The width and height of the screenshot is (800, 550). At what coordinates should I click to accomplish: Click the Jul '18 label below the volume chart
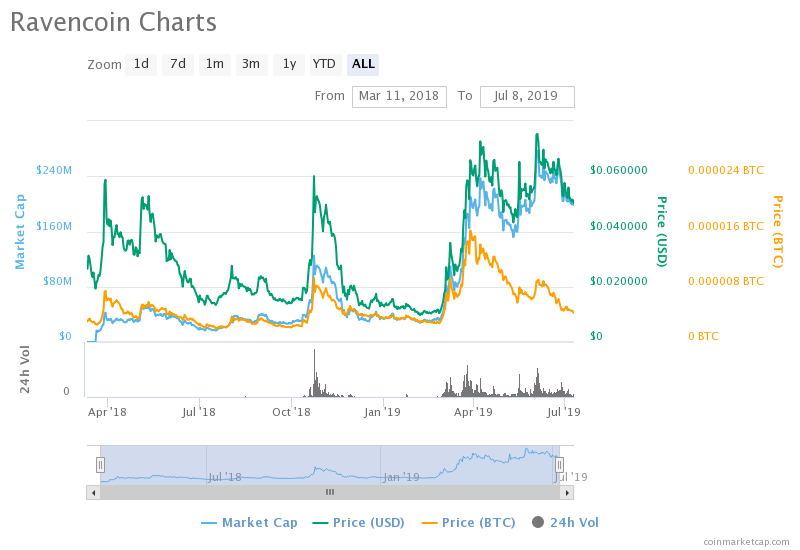(199, 412)
